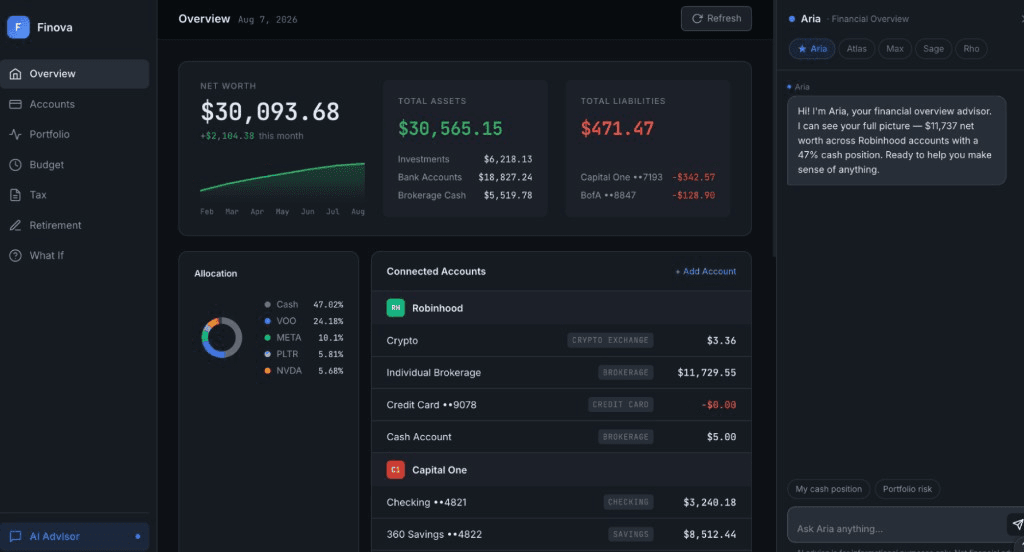The height and width of the screenshot is (552, 1024).
Task: Click the SAVINGS tag
Action: [x=631, y=534]
